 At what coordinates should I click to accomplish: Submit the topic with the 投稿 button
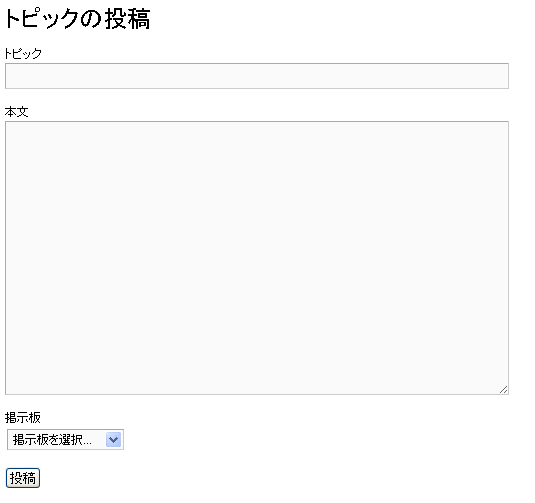tap(23, 478)
